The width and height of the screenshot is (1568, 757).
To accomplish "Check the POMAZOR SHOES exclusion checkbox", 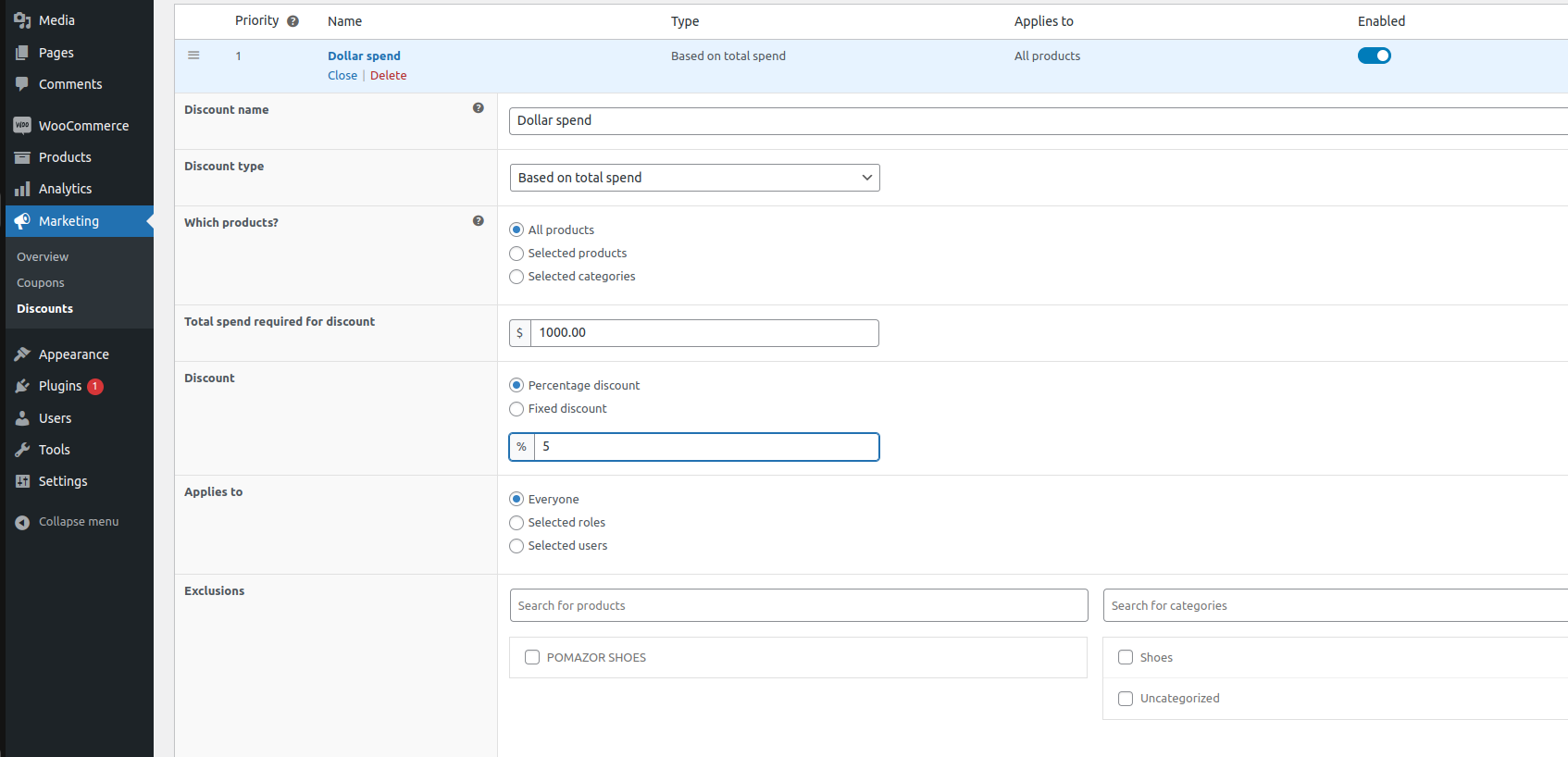I will pos(532,657).
